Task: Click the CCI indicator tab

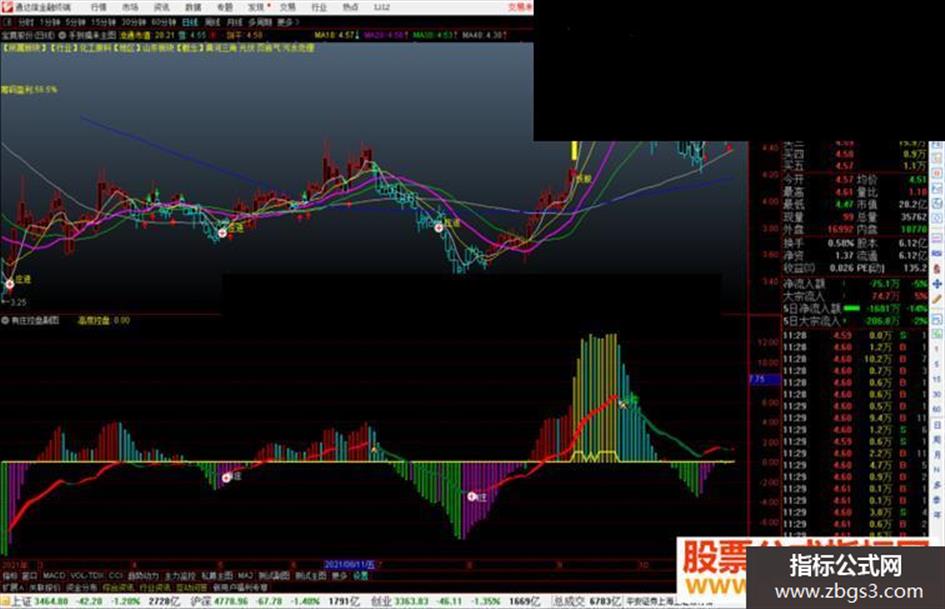Action: pyautogui.click(x=115, y=576)
